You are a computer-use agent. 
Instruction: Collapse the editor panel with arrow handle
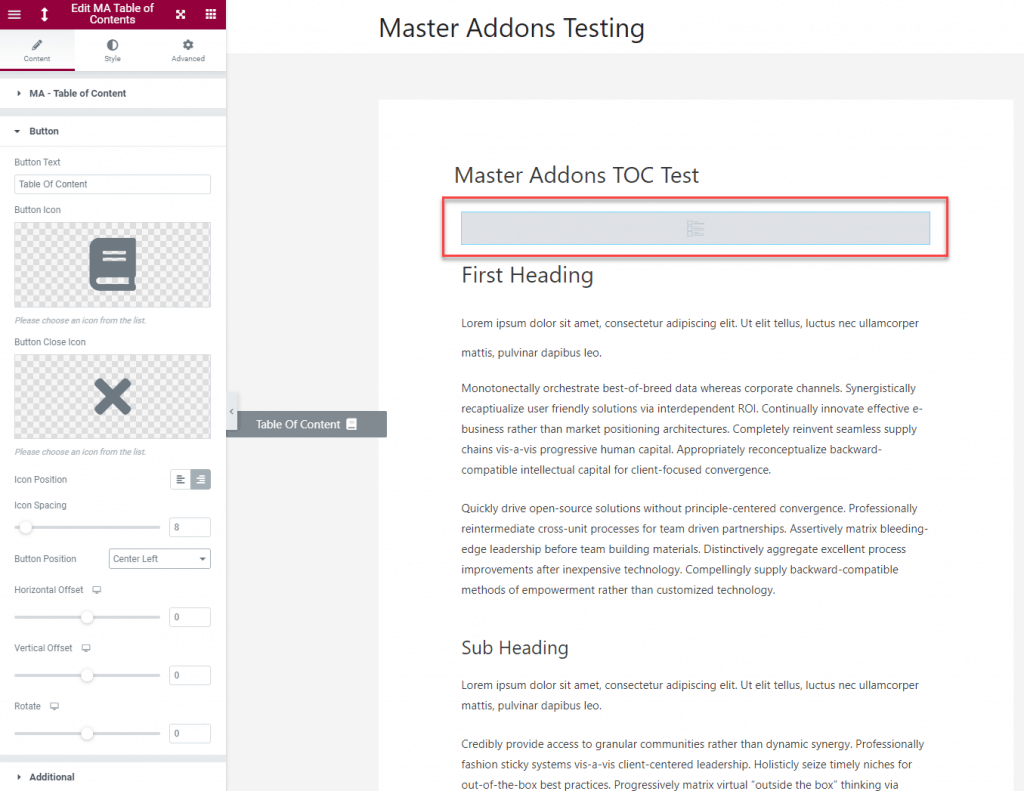[x=232, y=412]
